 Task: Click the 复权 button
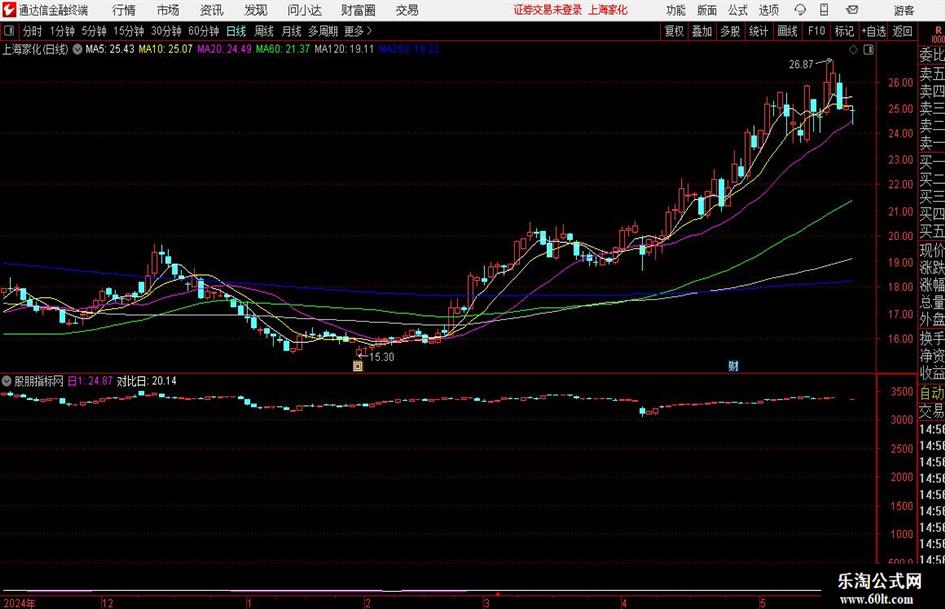click(x=673, y=31)
